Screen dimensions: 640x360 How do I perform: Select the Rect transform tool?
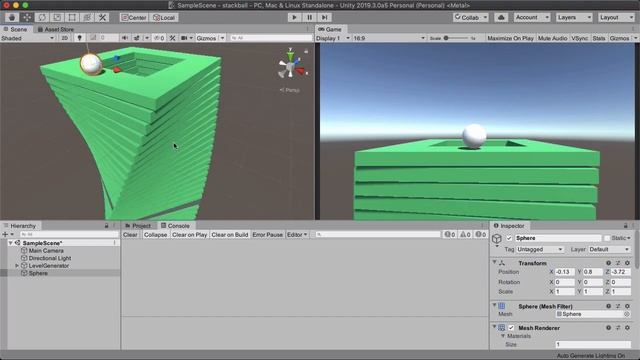click(x=72, y=17)
